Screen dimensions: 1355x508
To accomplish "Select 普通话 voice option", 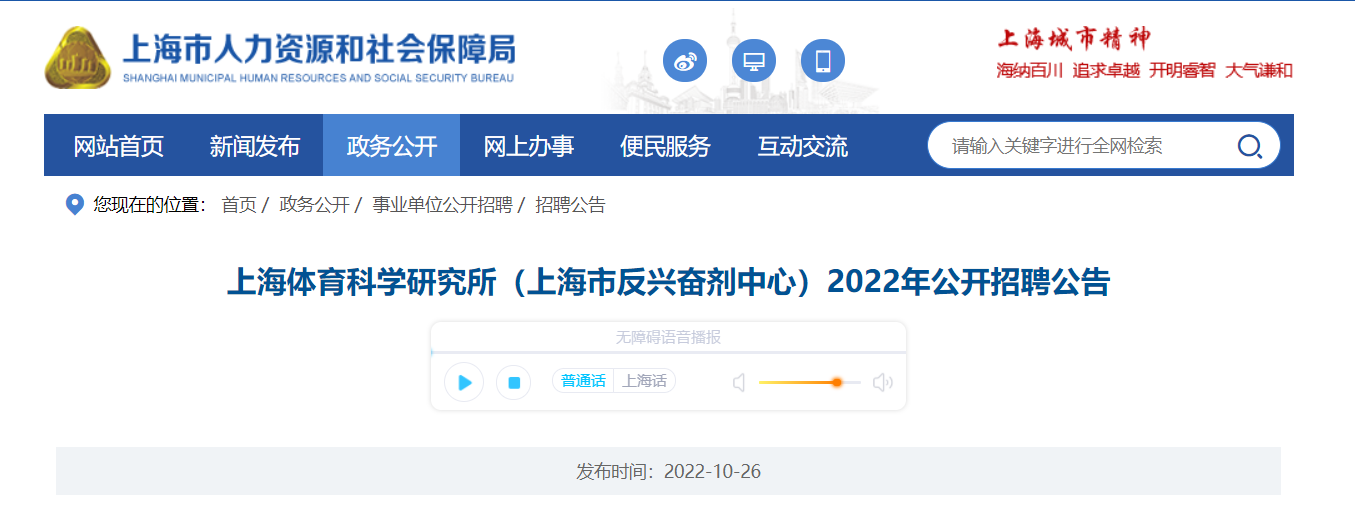I will (583, 381).
